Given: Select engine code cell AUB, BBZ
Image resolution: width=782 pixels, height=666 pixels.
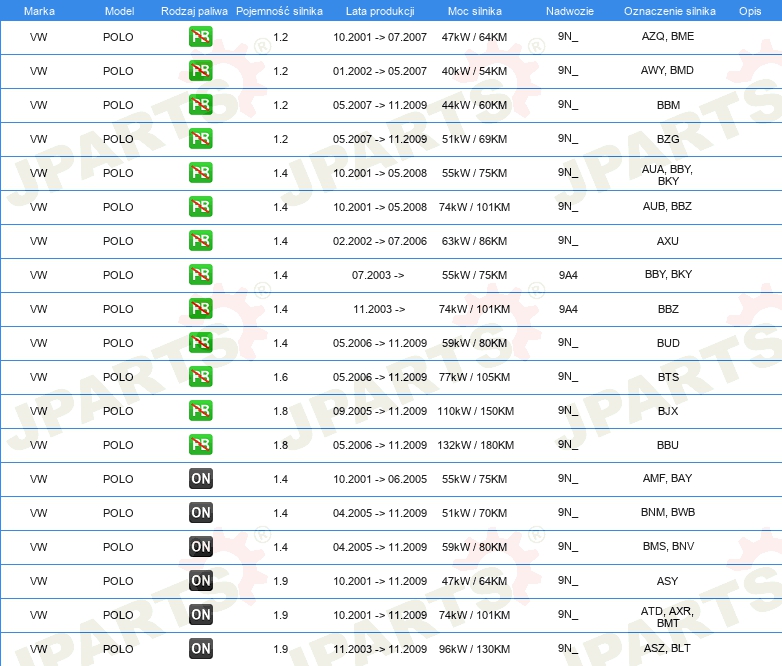Looking at the screenshot, I should 667,206.
